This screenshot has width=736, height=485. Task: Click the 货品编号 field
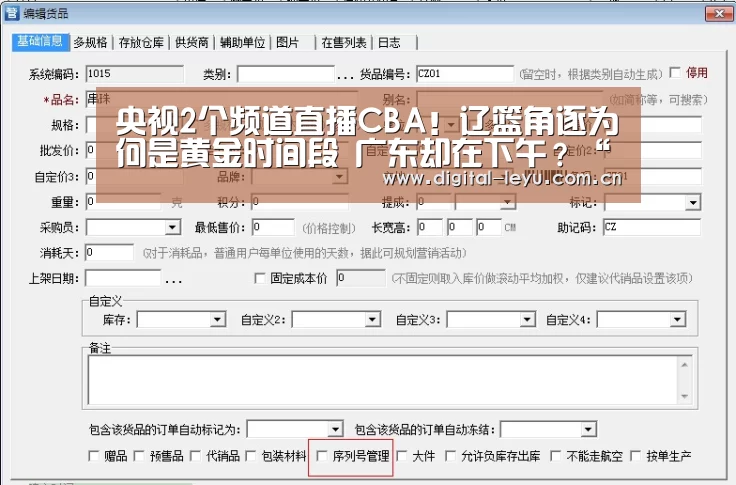click(x=465, y=74)
